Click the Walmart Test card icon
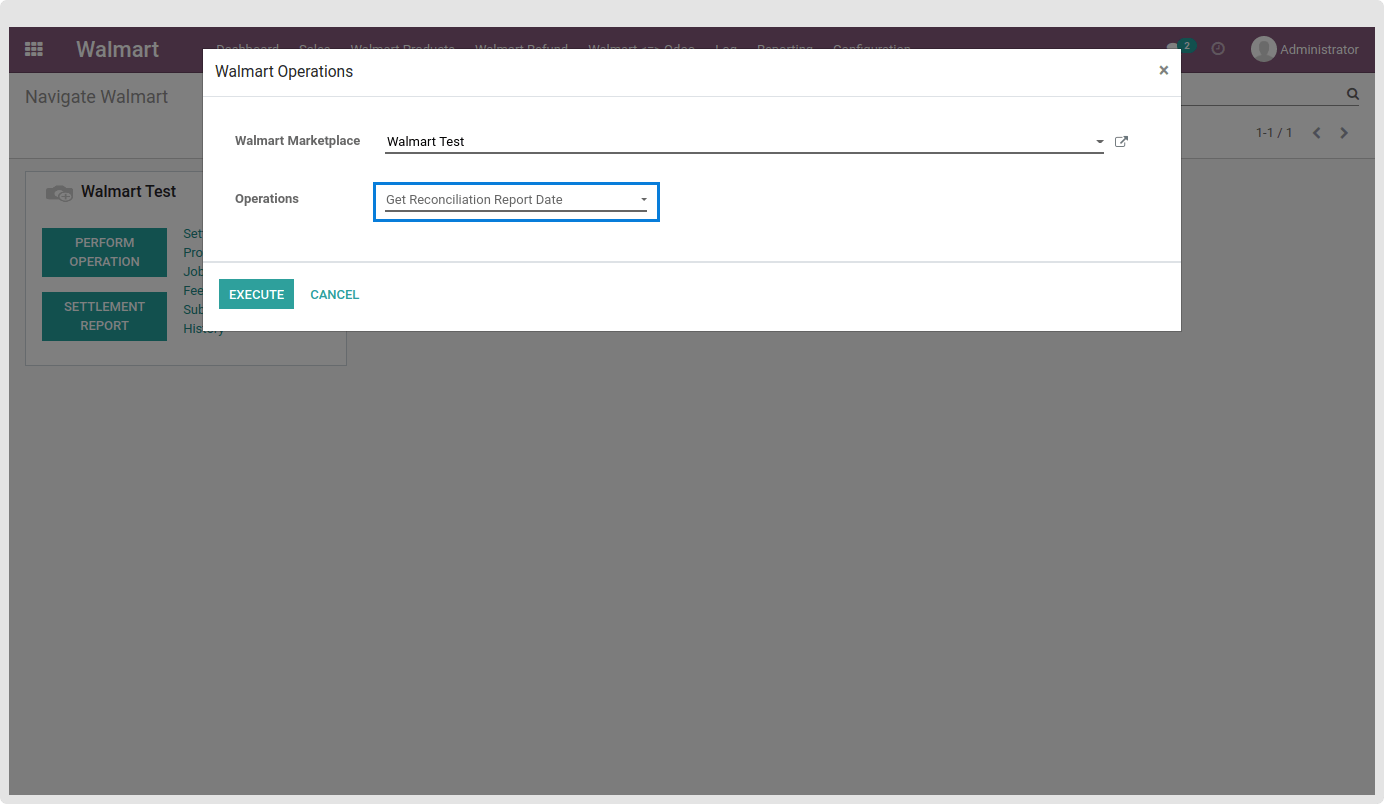This screenshot has width=1384, height=804. pyautogui.click(x=60, y=193)
